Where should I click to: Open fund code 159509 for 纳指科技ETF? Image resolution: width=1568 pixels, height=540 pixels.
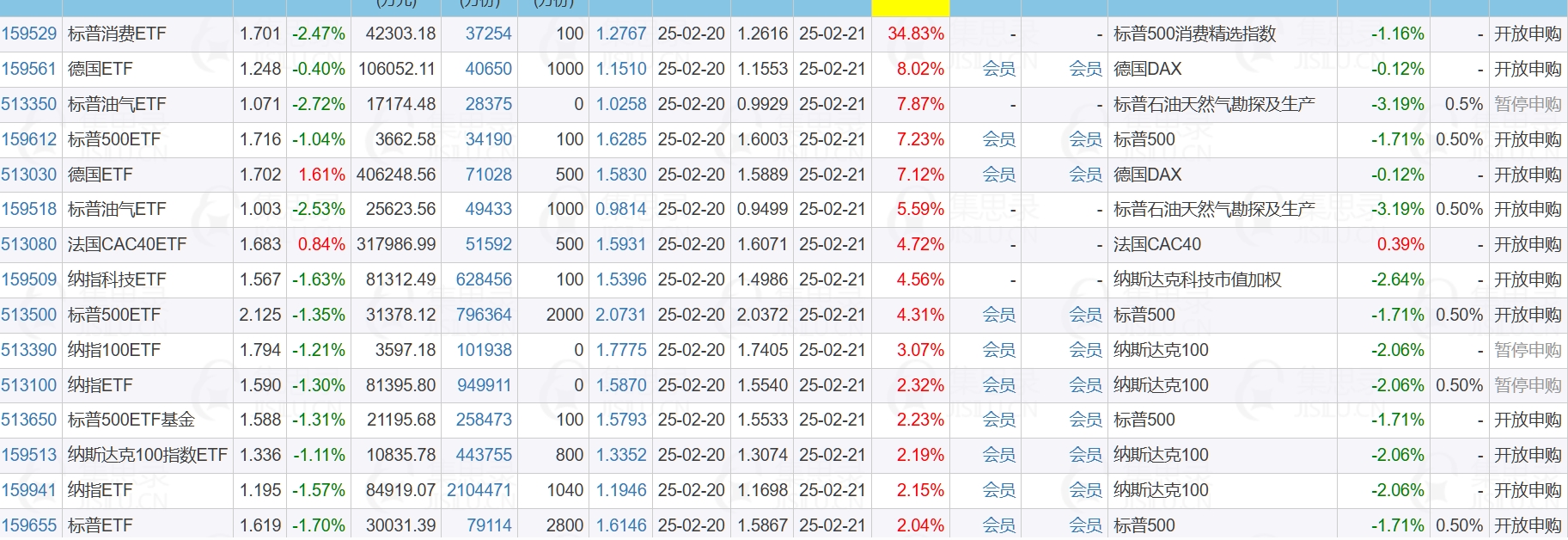pyautogui.click(x=29, y=279)
